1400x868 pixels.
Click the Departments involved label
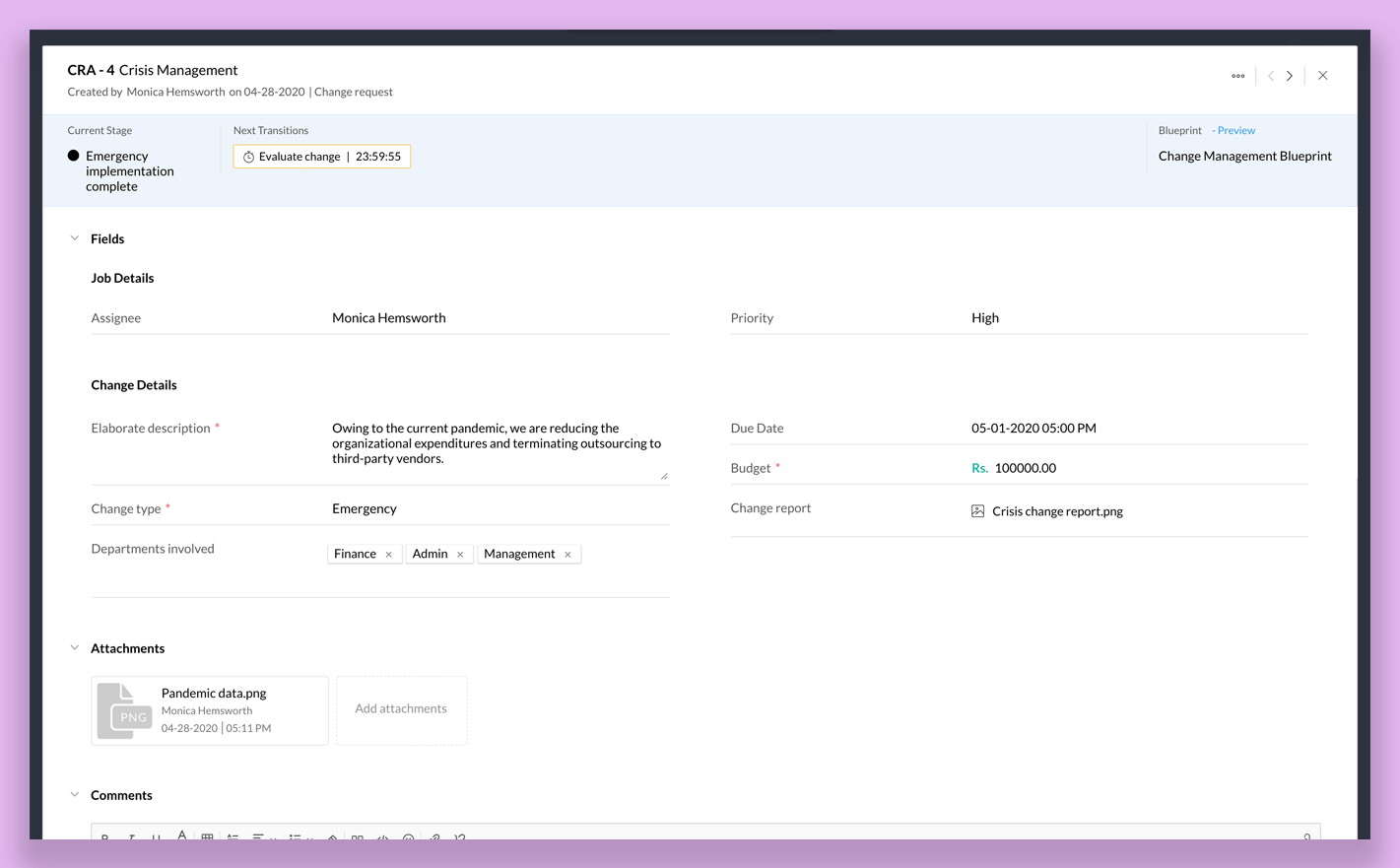click(x=153, y=549)
